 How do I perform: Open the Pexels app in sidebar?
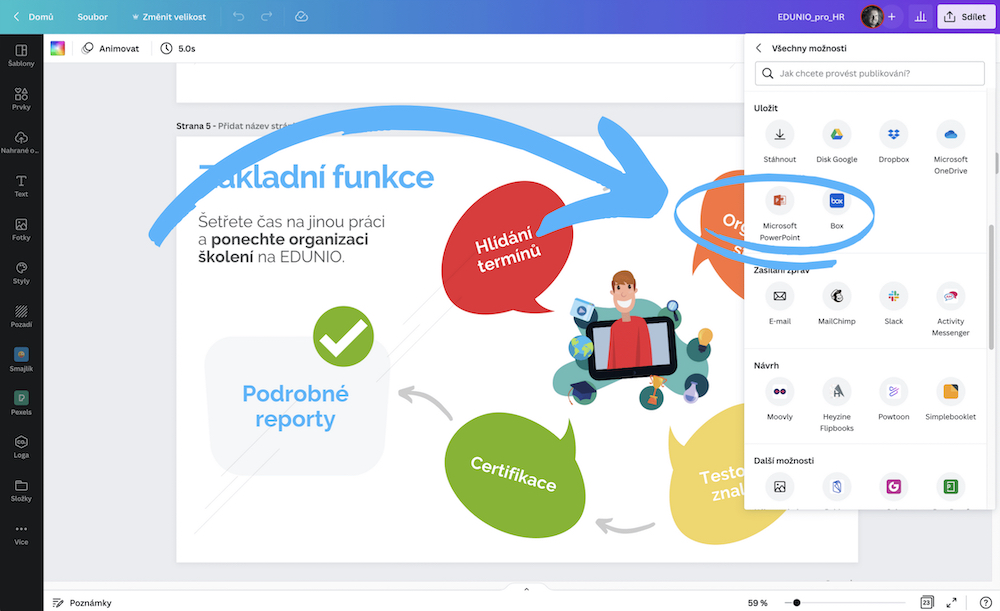(21, 403)
